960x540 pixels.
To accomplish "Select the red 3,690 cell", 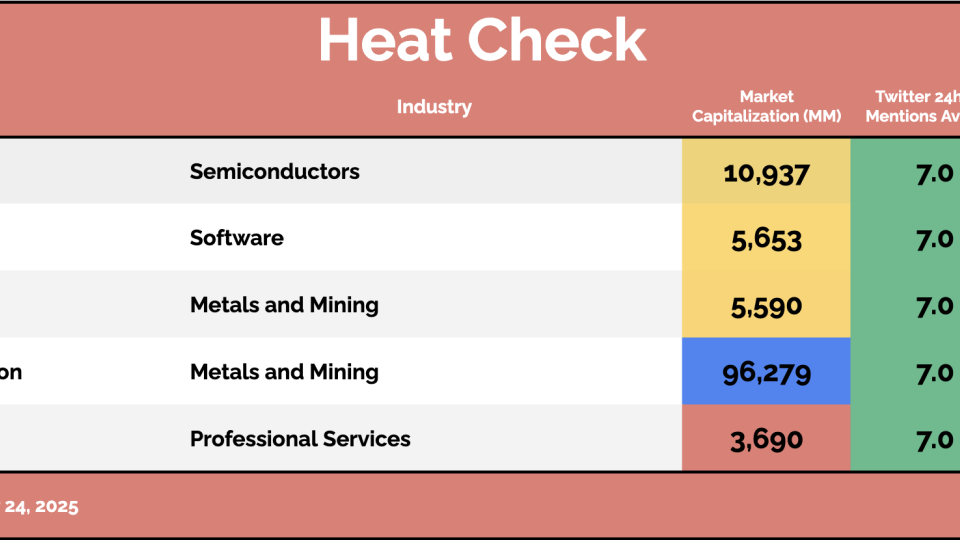I will tap(766, 440).
